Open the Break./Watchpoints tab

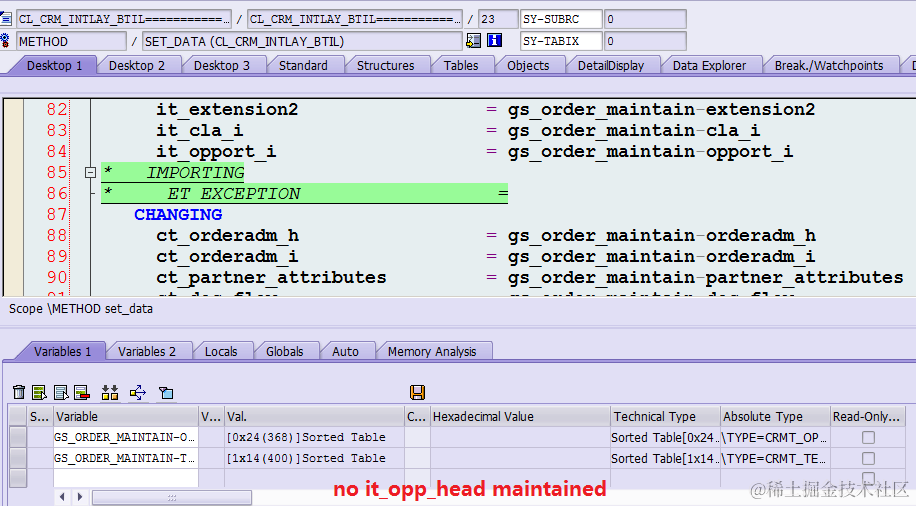point(829,65)
